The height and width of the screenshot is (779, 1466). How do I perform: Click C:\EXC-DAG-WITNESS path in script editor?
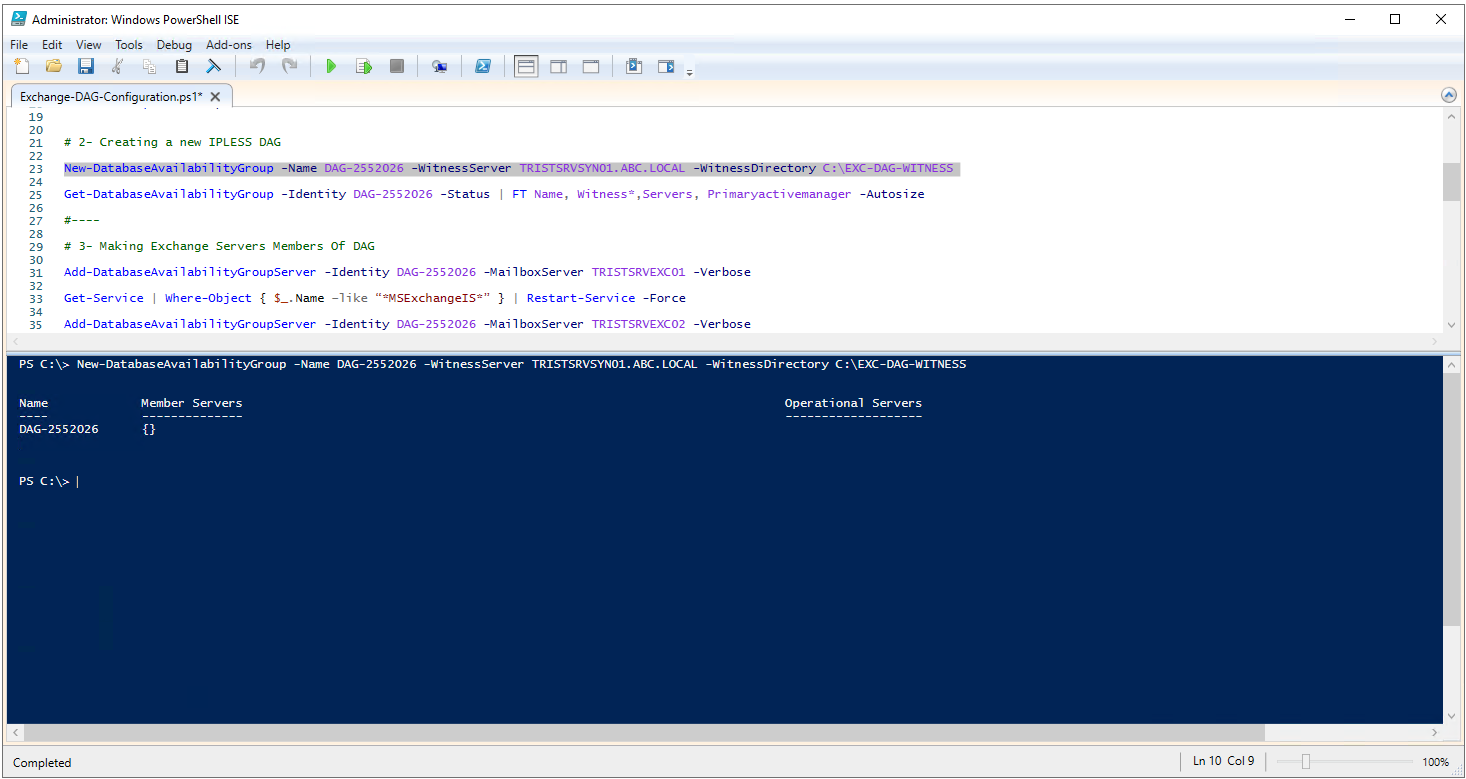pos(888,168)
